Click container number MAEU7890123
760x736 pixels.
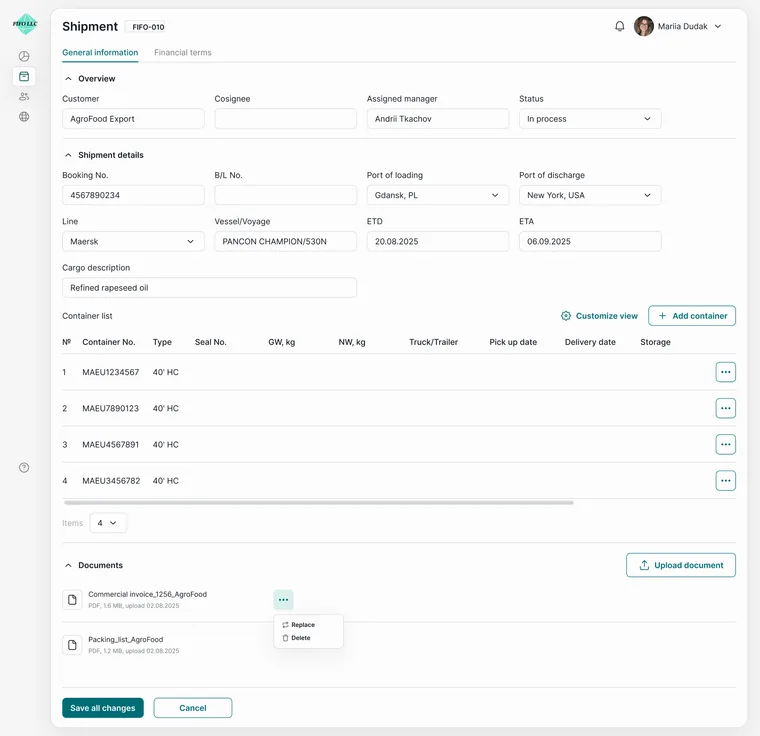[x=111, y=408]
